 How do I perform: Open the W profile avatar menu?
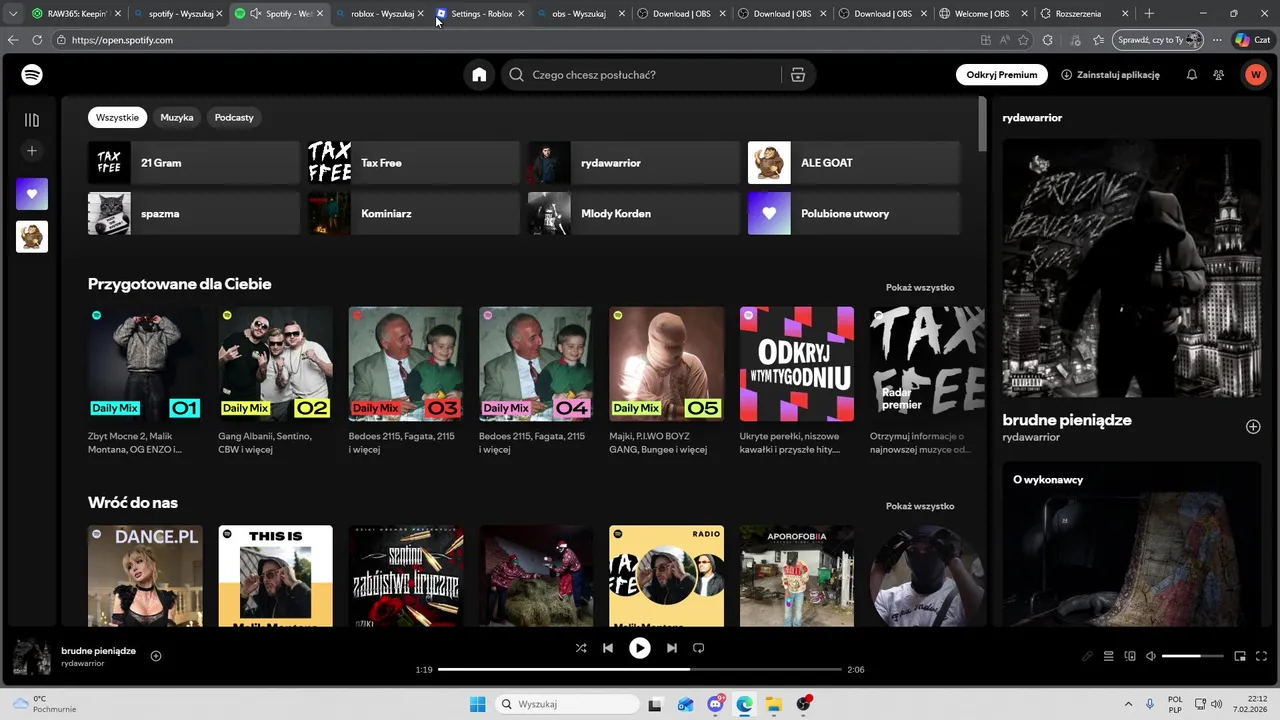[1255, 75]
